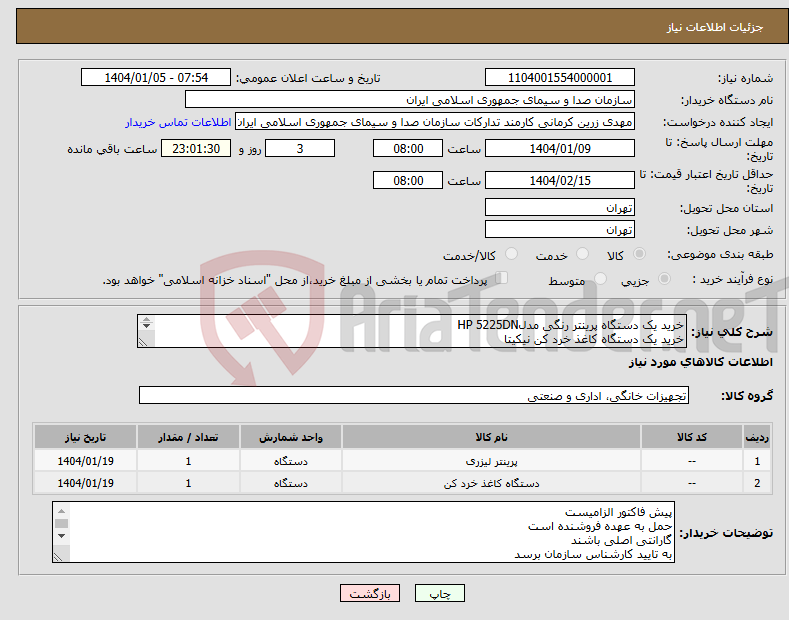Screen dimensions: 789x620
Task: Select the کالا/خدمت radio button
Action: click(511, 254)
